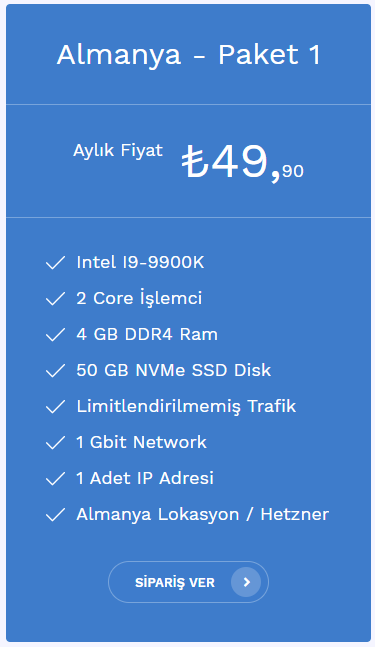This screenshot has width=375, height=647.
Task: Click the 1 Gbit Network feature text
Action: [x=142, y=442]
